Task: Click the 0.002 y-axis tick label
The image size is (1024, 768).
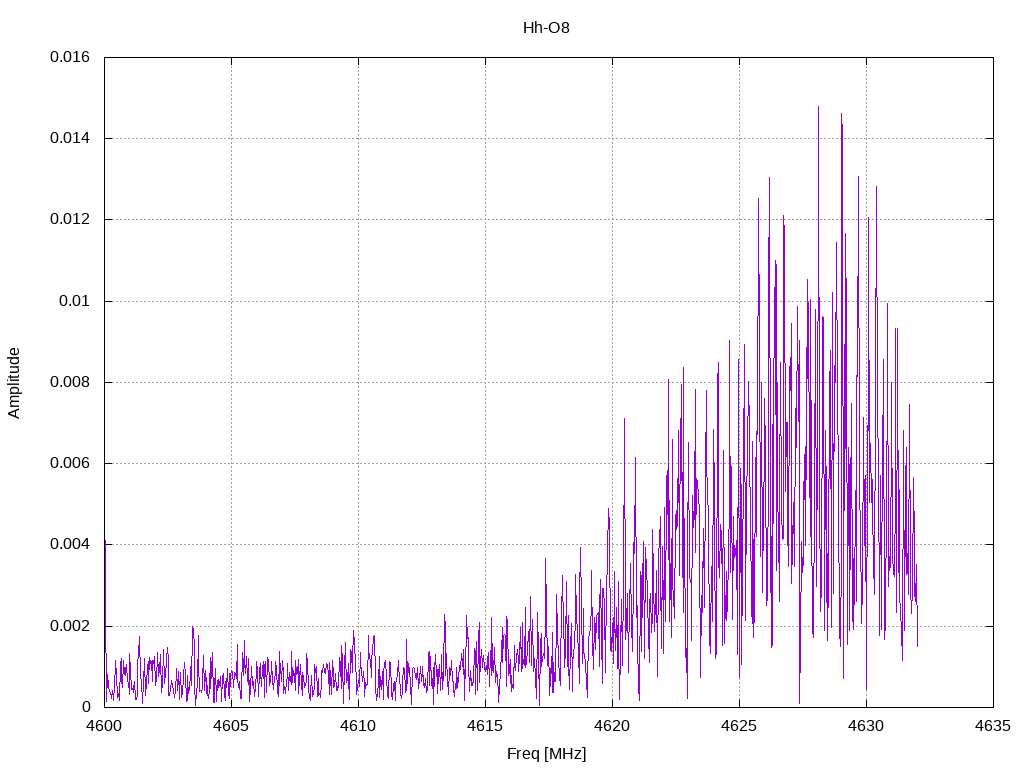Action: 70,626
